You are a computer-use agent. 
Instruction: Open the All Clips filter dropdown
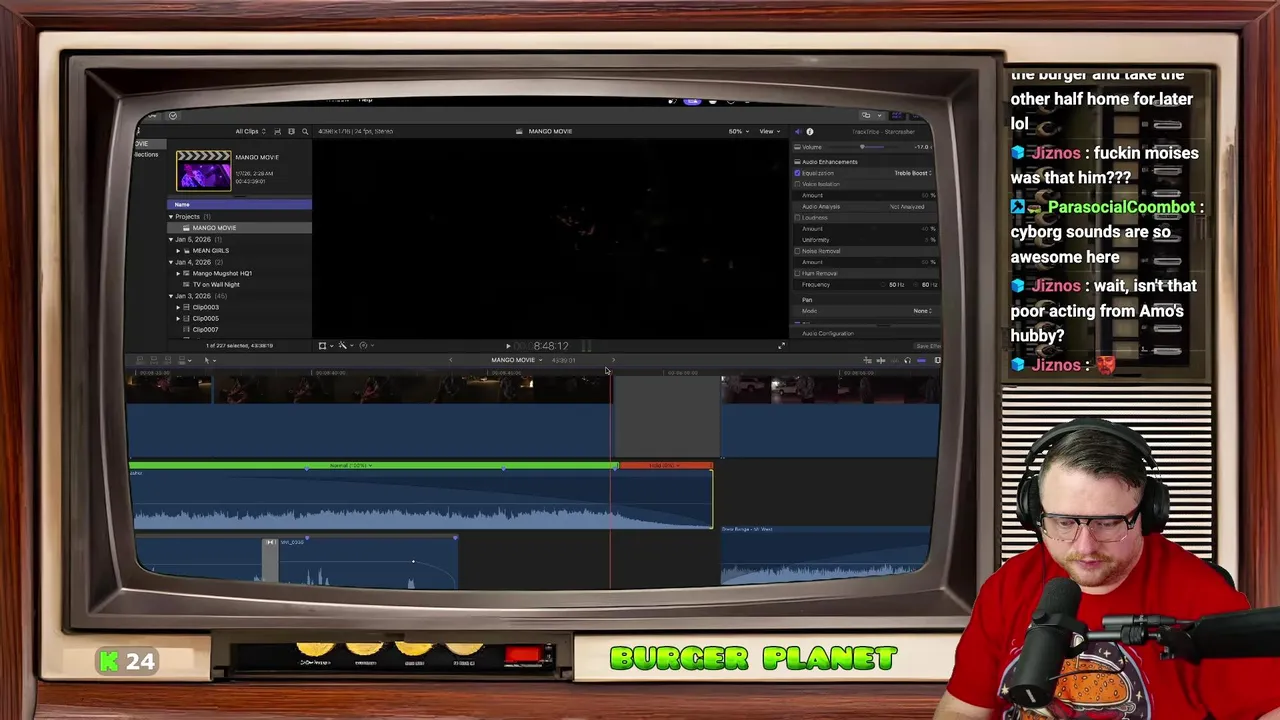[251, 131]
